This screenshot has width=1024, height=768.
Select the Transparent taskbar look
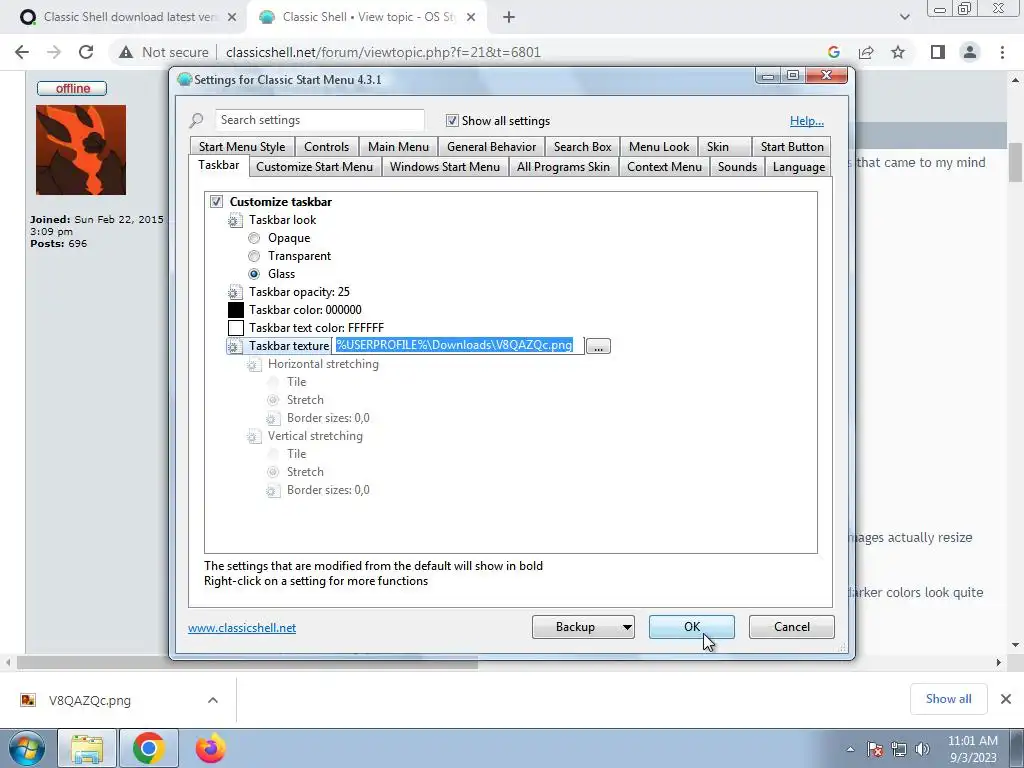pos(254,256)
